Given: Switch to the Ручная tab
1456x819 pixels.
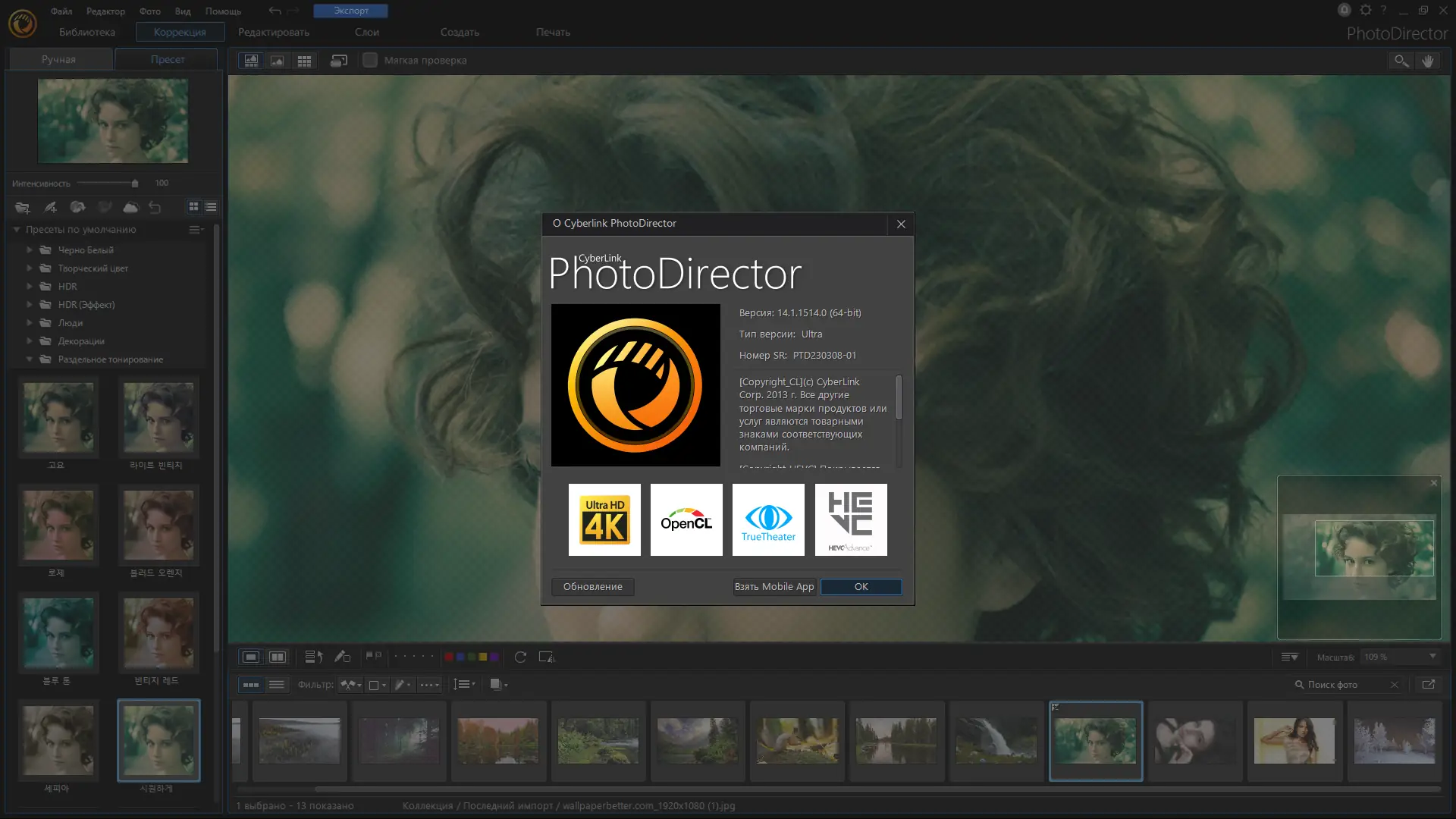Looking at the screenshot, I should pyautogui.click(x=58, y=59).
